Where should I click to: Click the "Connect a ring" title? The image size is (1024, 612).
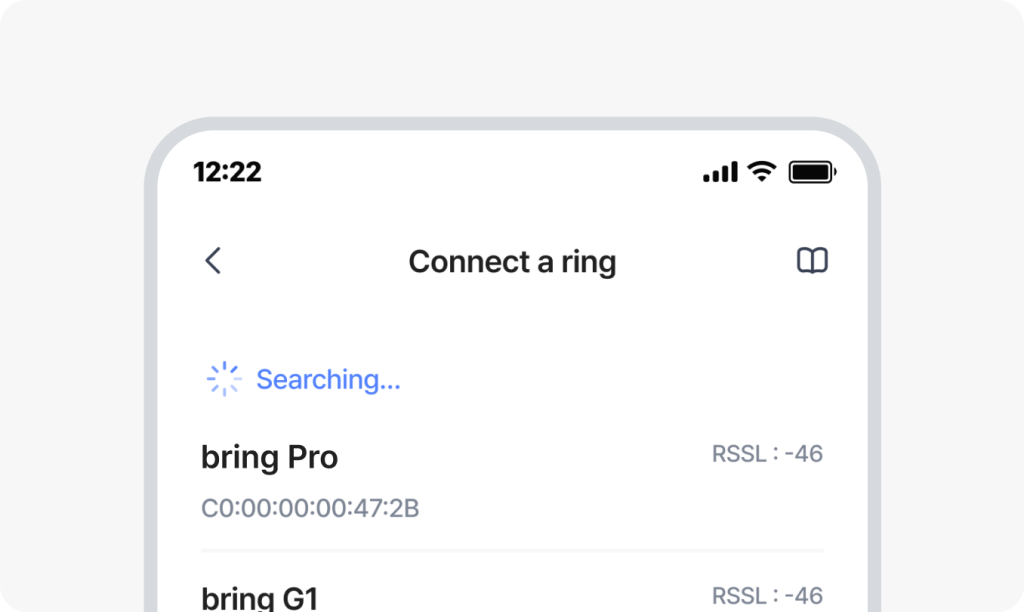(512, 262)
